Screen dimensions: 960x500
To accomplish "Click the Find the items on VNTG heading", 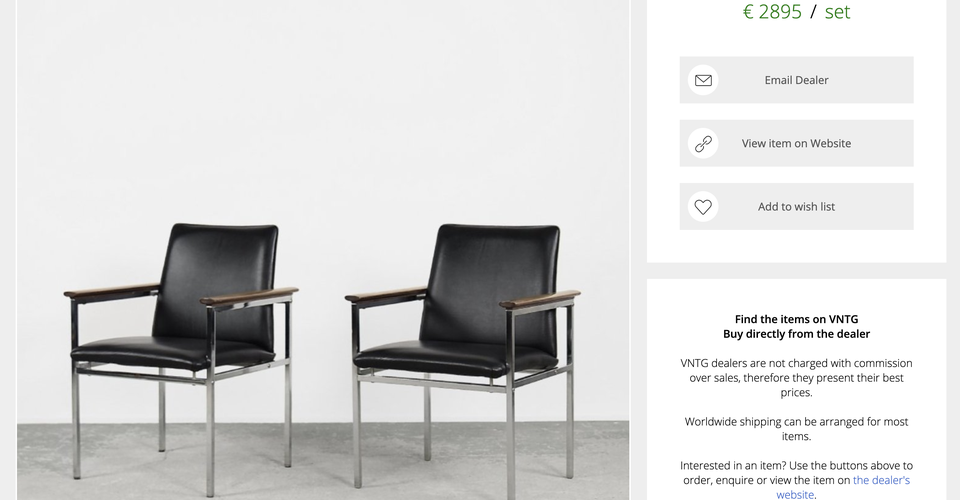I will coord(796,319).
